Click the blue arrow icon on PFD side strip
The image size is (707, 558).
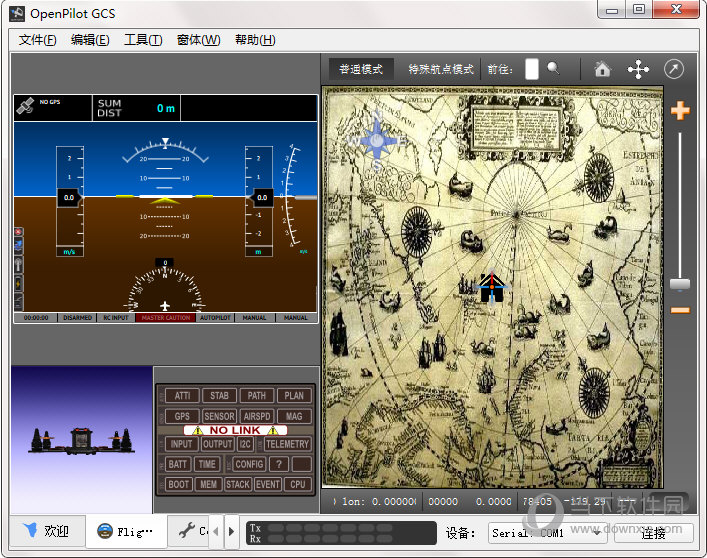[18, 246]
